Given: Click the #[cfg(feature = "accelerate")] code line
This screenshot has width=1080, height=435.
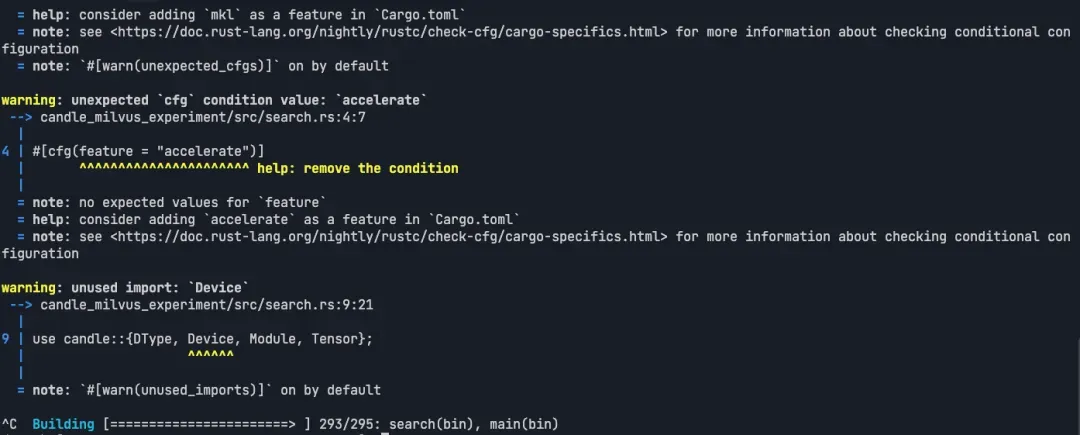Looking at the screenshot, I should (148, 151).
